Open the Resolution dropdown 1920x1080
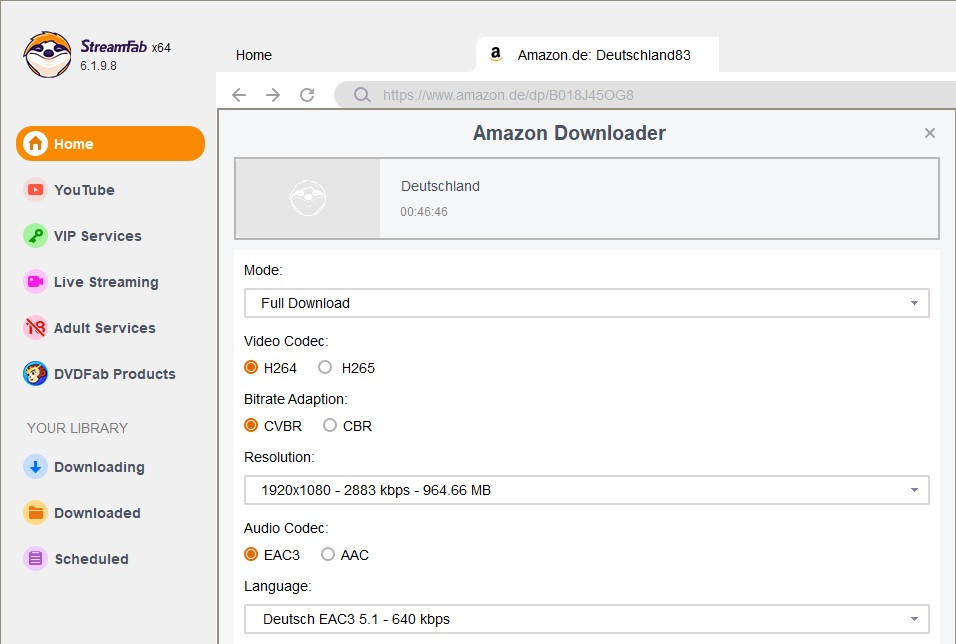The height and width of the screenshot is (644, 956). (586, 490)
